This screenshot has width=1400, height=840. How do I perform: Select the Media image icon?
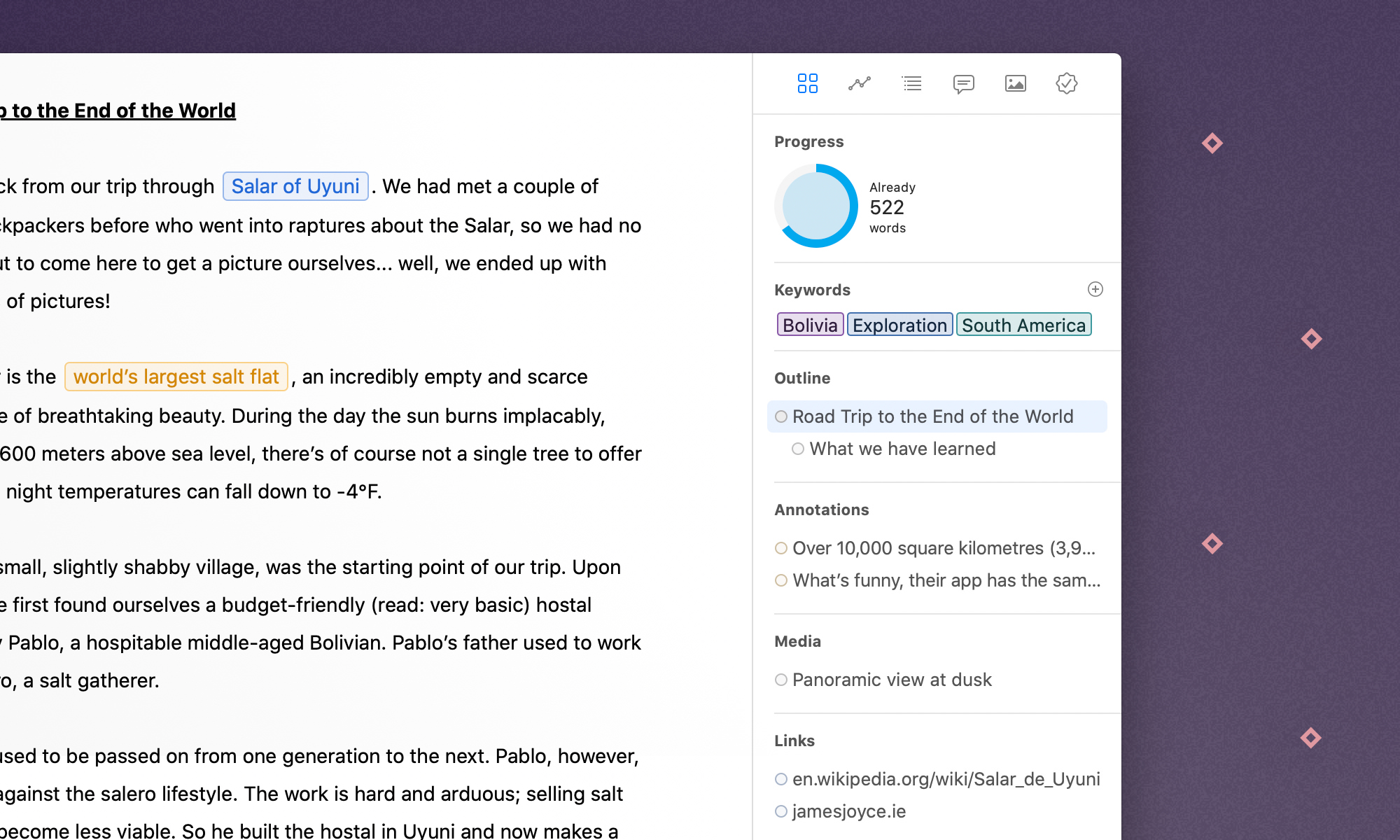[x=1014, y=83]
